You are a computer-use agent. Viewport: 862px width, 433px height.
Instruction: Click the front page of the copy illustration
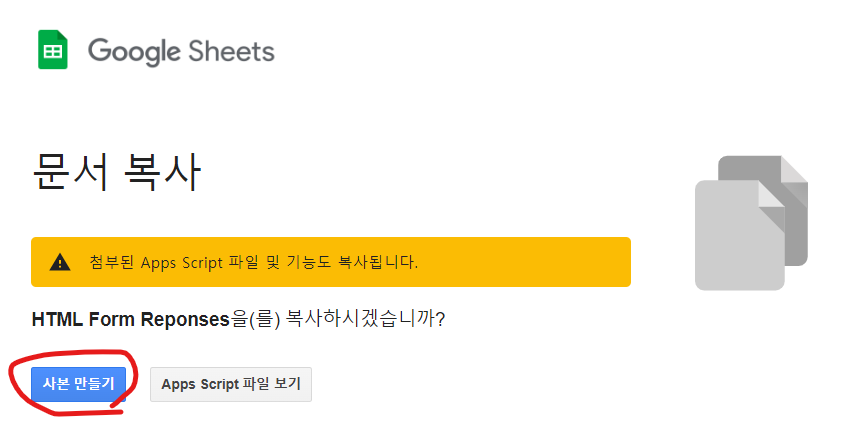(739, 235)
